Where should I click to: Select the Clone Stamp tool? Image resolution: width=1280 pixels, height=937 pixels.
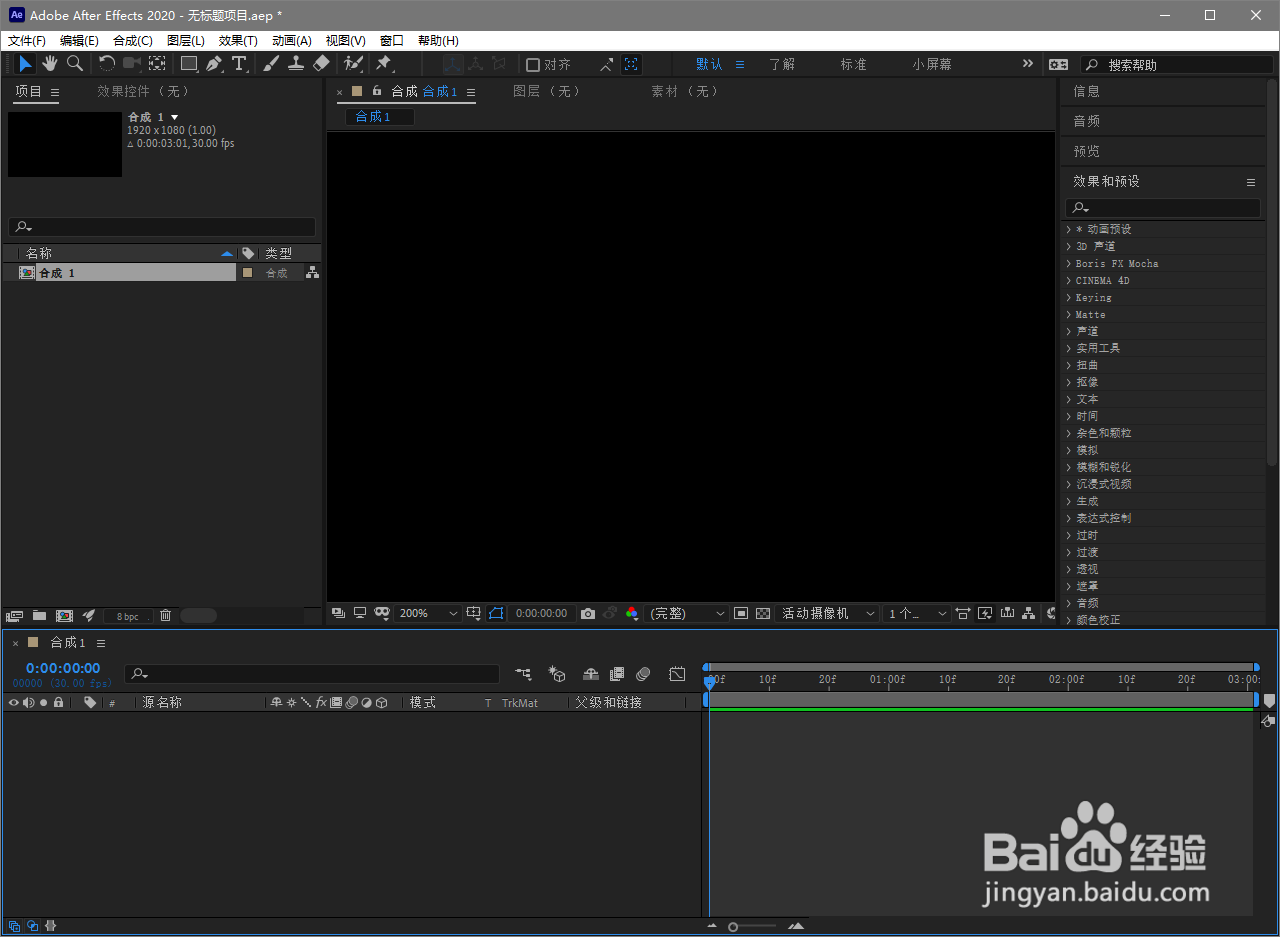[x=296, y=64]
